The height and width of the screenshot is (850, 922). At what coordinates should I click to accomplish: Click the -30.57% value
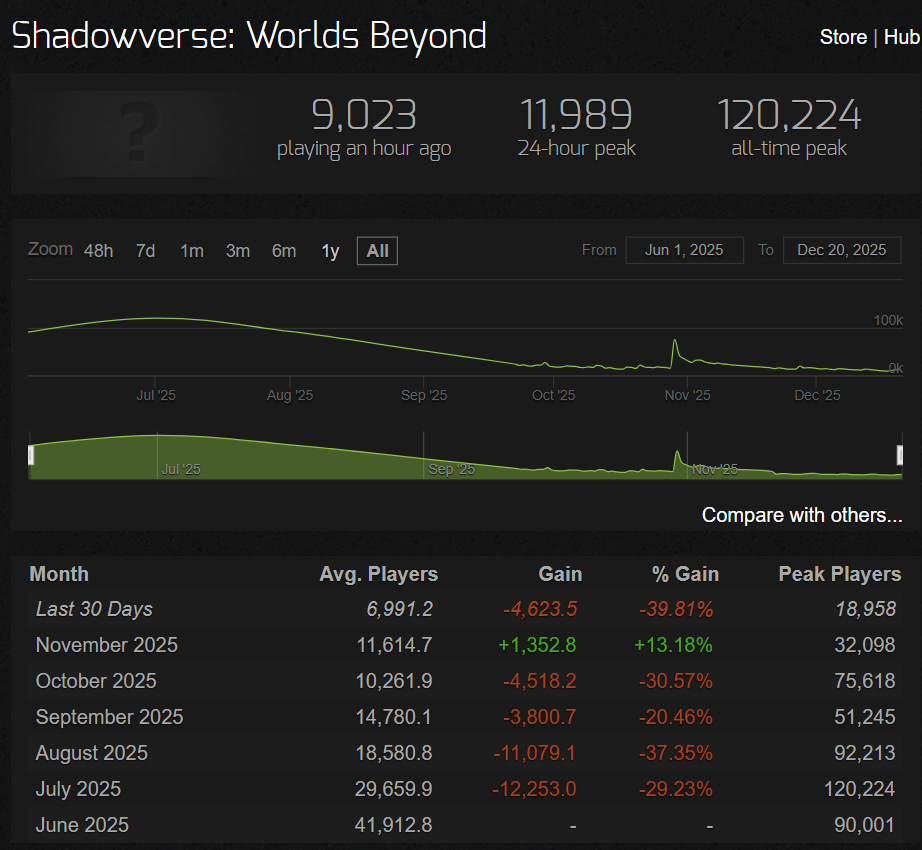676,681
